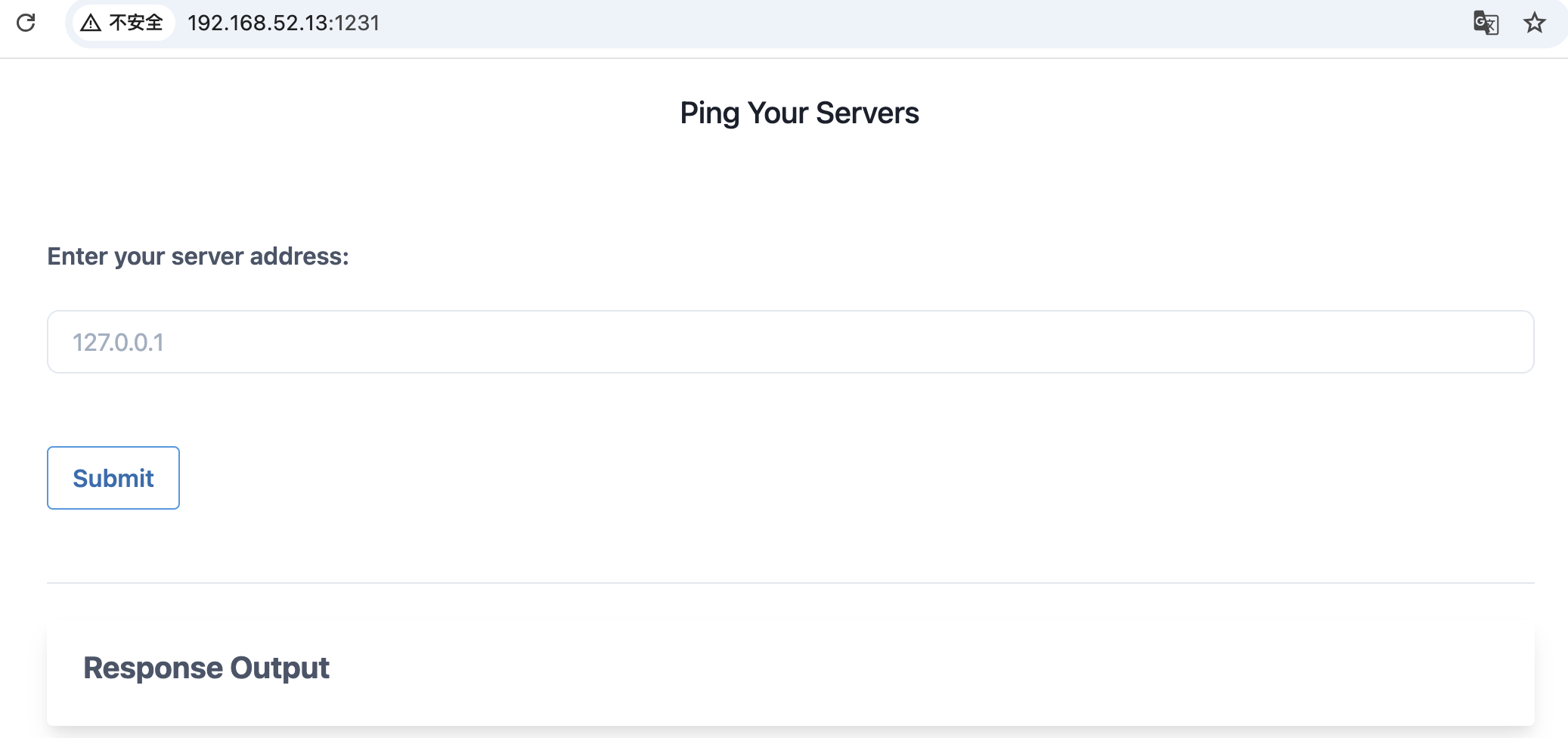Click blank area inside Response Output card
Viewport: 1568px width, 738px height.
907,673
